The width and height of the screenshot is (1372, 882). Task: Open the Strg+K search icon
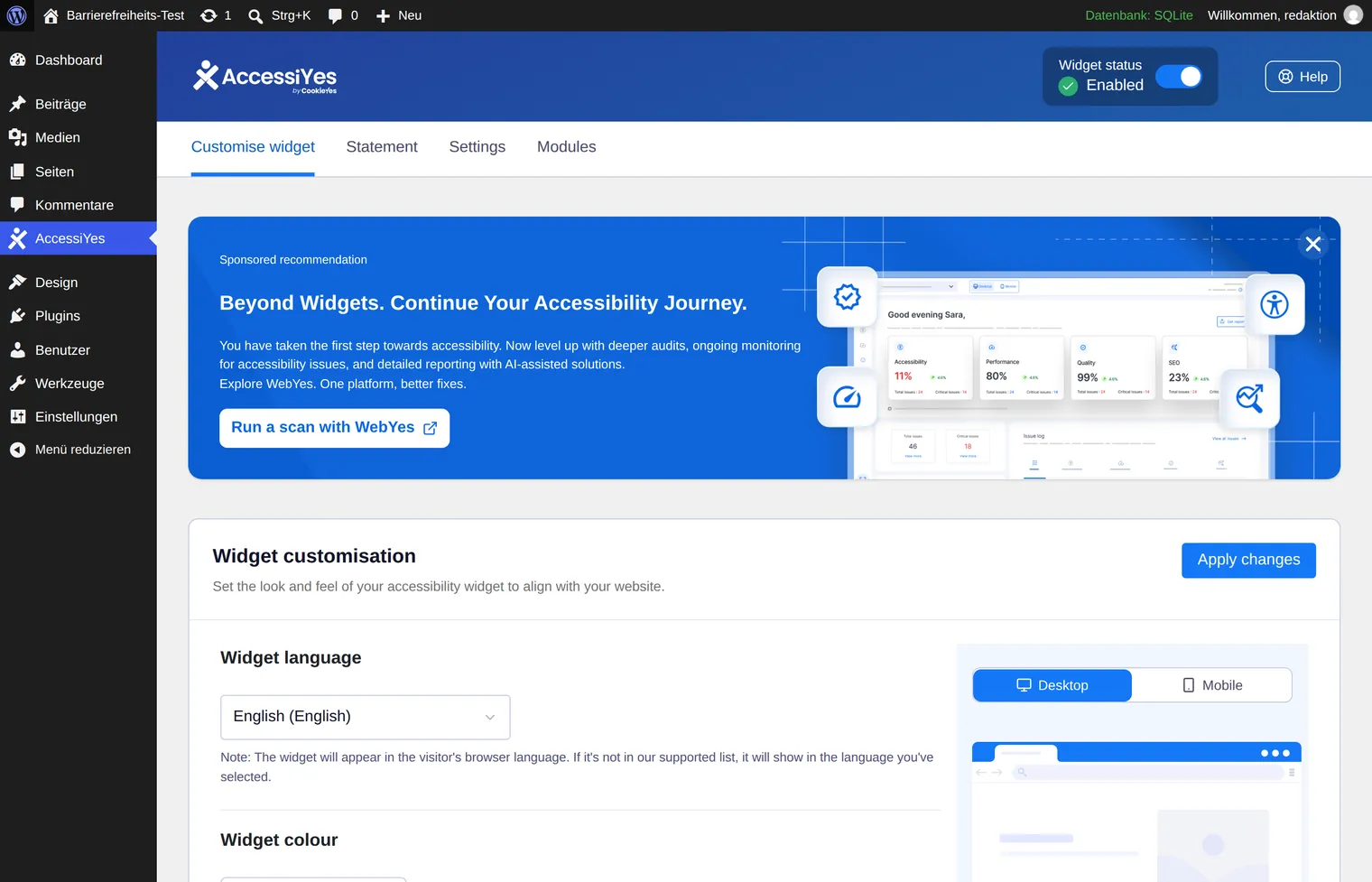coord(255,15)
